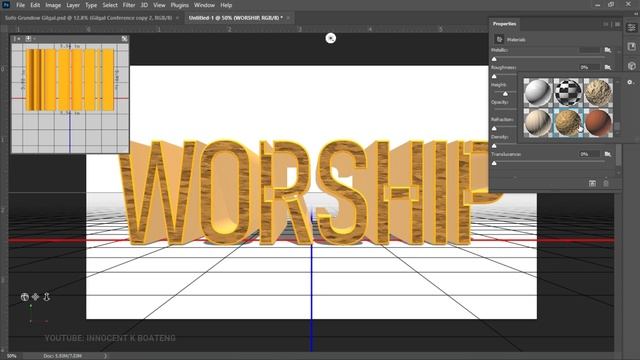
Task: Choose the wood grain material preset
Action: [568, 122]
